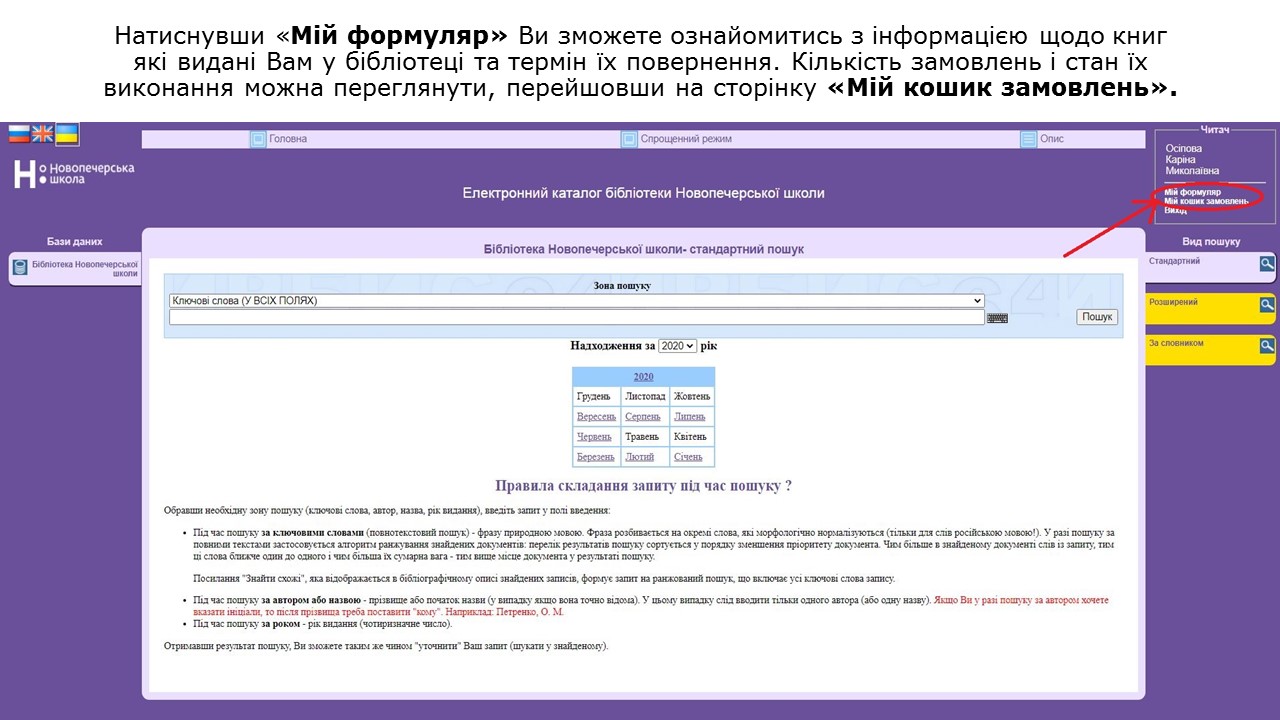Image resolution: width=1280 pixels, height=720 pixels.
Task: Click the Новопечерська школа logo
Action: tap(73, 174)
